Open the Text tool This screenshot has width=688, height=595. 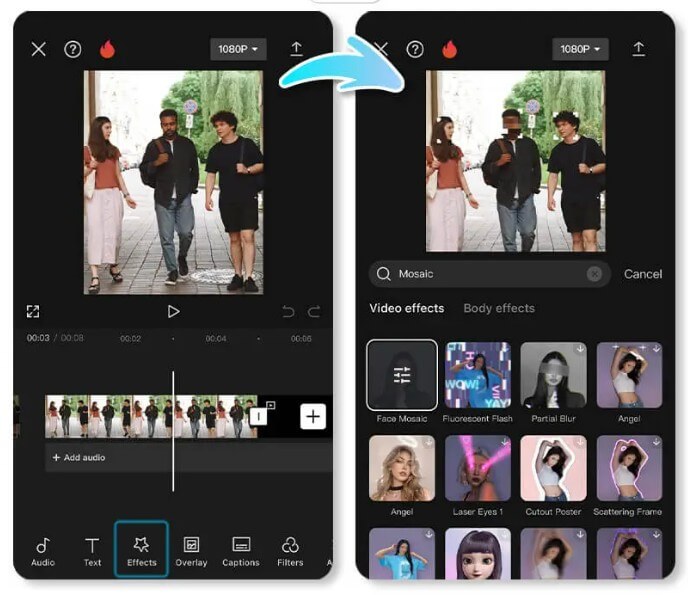point(92,552)
